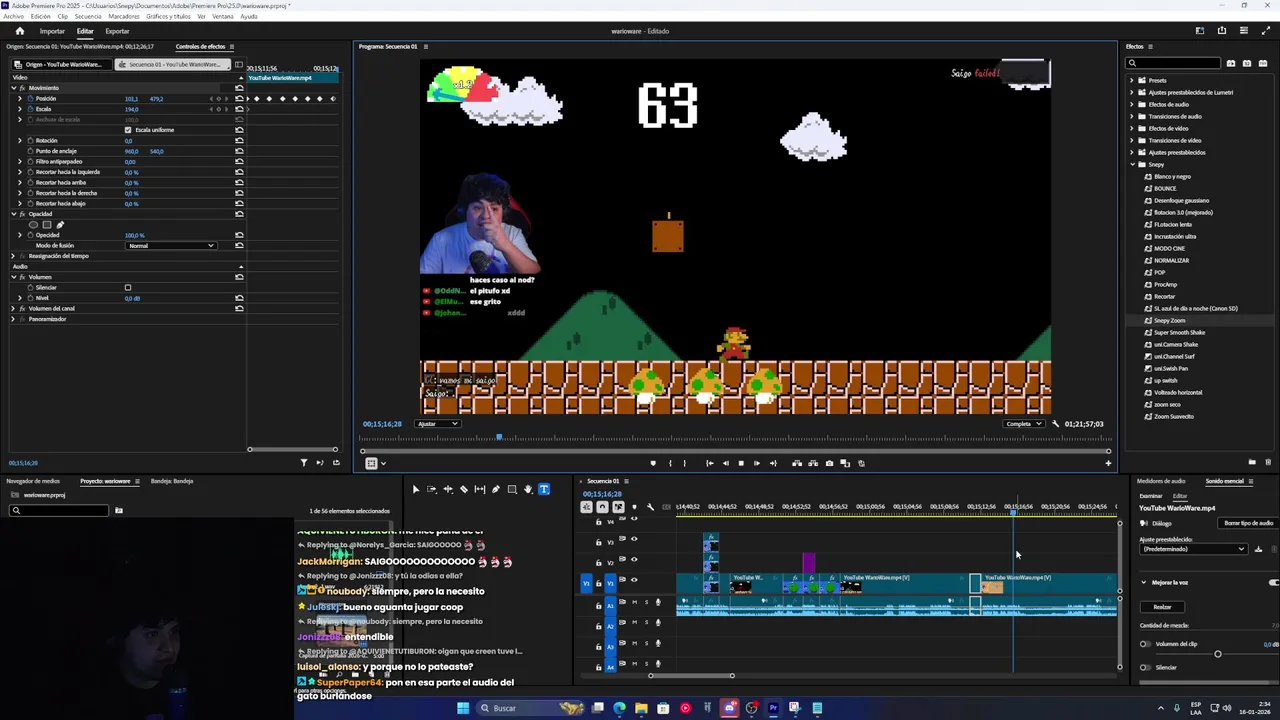The height and width of the screenshot is (720, 1280).
Task: Open Navegador de medios tab
Action: (33, 481)
